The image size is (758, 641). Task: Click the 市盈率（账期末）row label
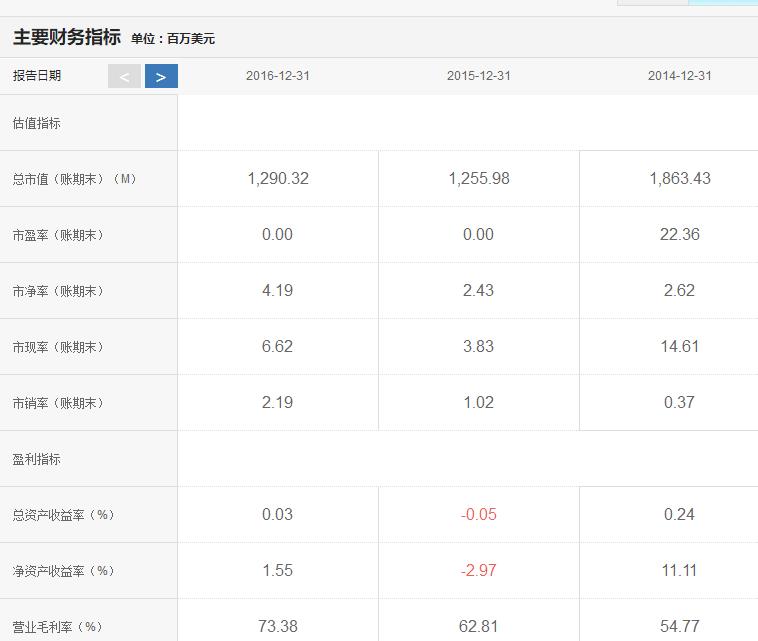pos(58,235)
